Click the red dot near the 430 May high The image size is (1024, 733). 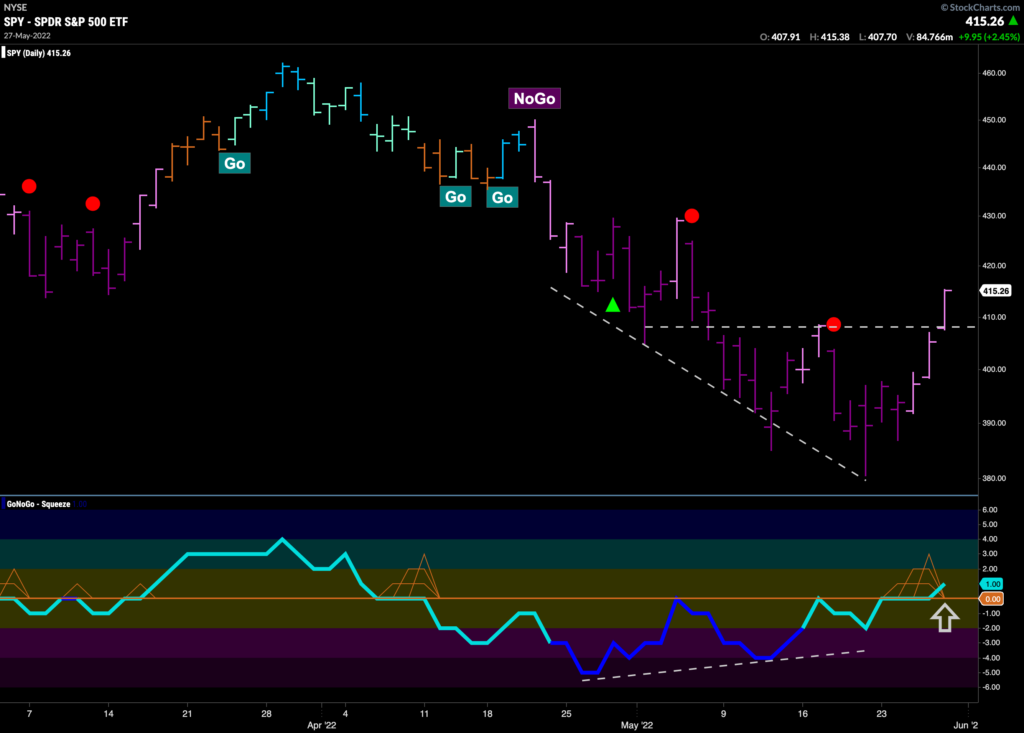point(692,216)
